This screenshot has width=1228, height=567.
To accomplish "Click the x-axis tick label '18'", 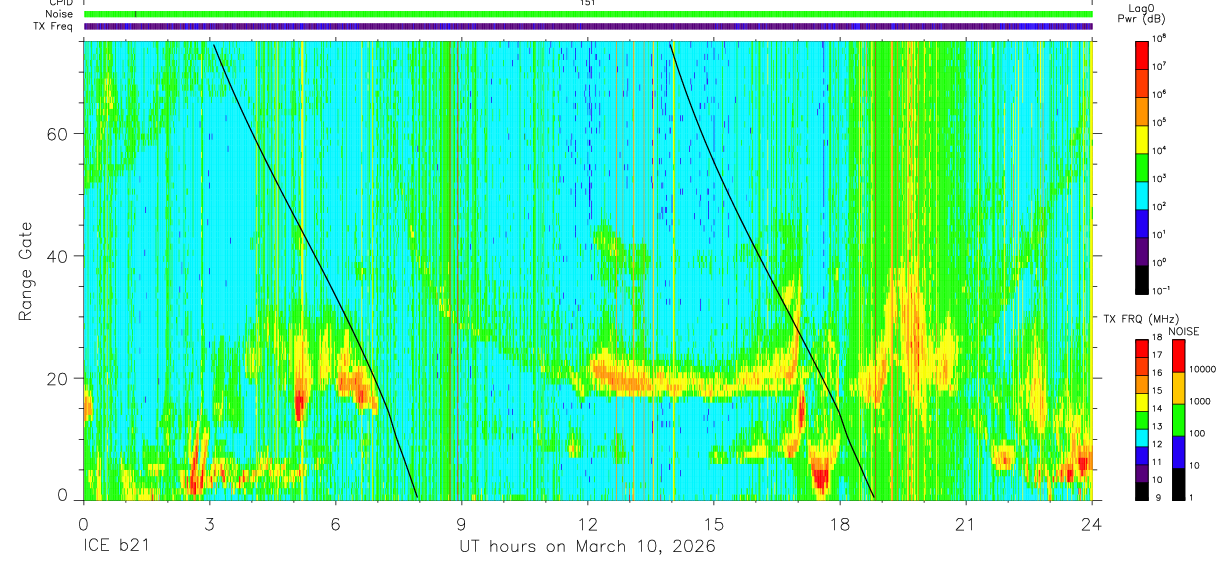I will pos(840,524).
